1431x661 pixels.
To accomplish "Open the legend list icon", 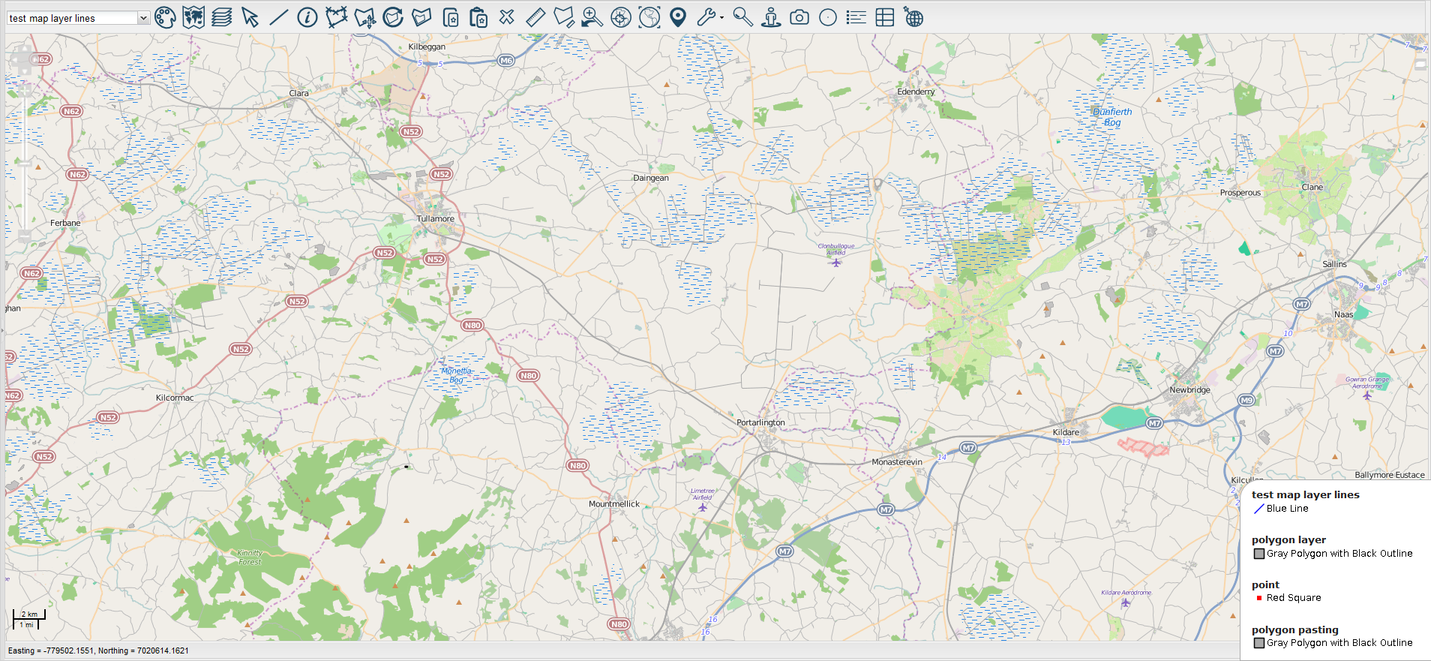I will pyautogui.click(x=856, y=17).
